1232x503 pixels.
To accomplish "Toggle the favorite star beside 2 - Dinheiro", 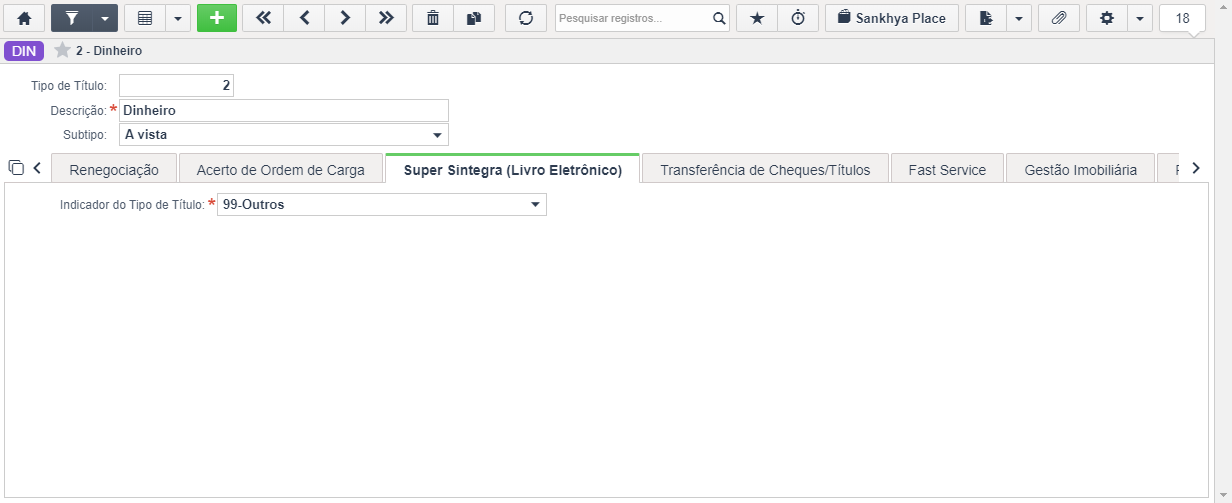I will pos(62,50).
